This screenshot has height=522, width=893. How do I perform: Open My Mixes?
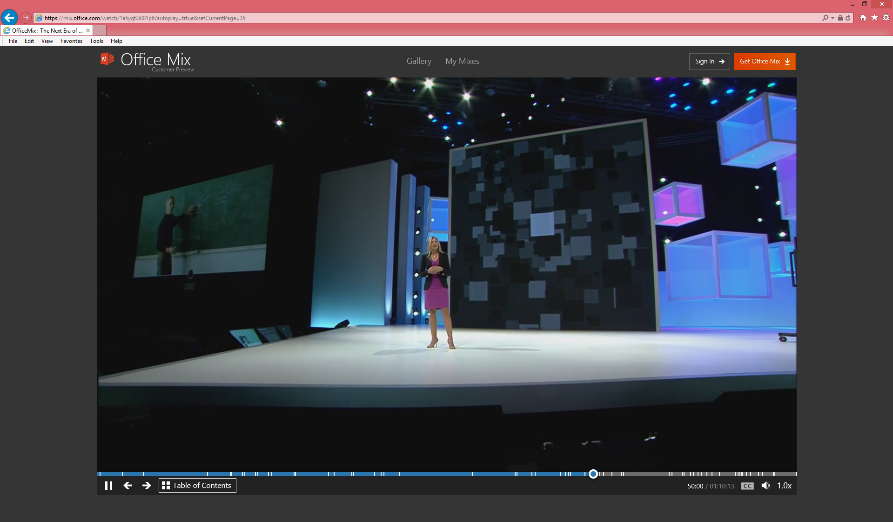pyautogui.click(x=462, y=62)
